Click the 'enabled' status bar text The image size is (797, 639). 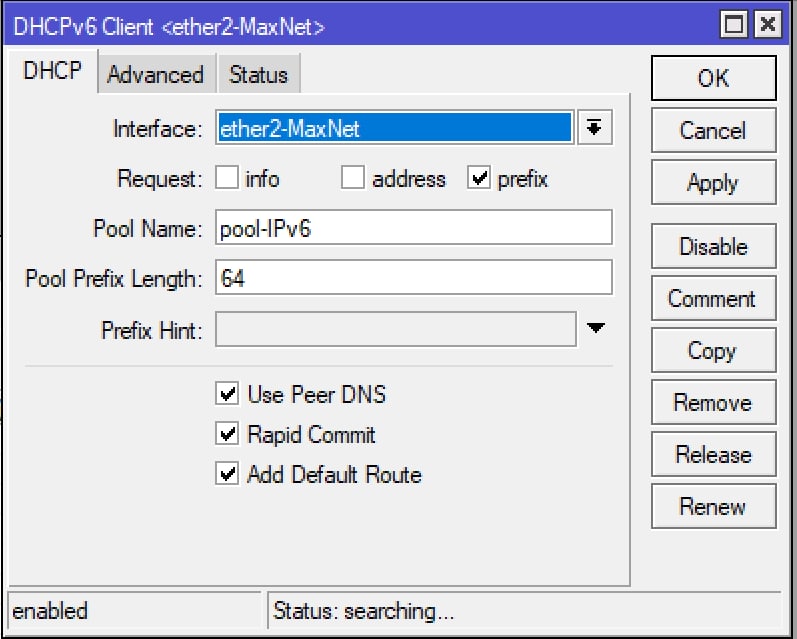click(50, 611)
